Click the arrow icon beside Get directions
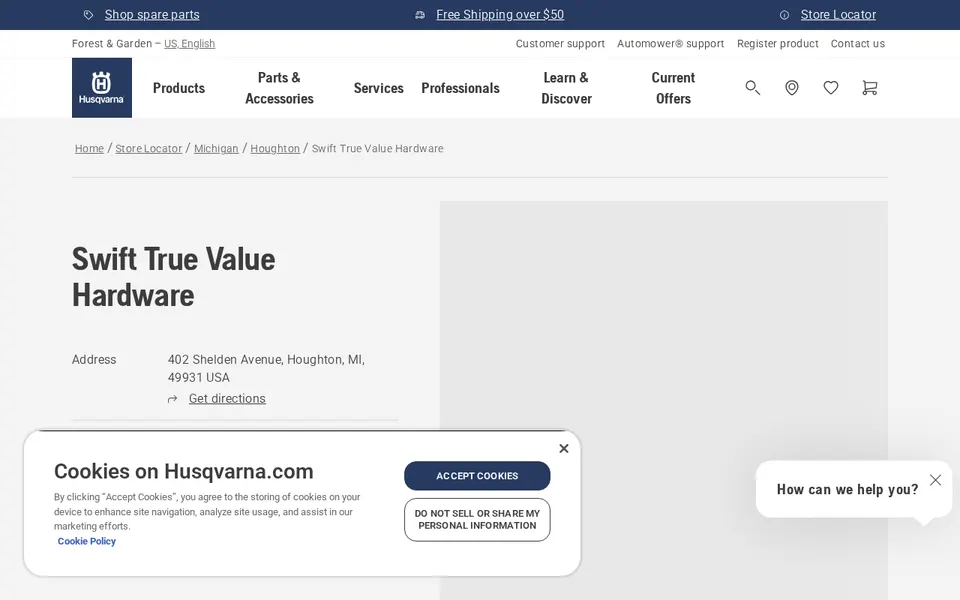 173,399
